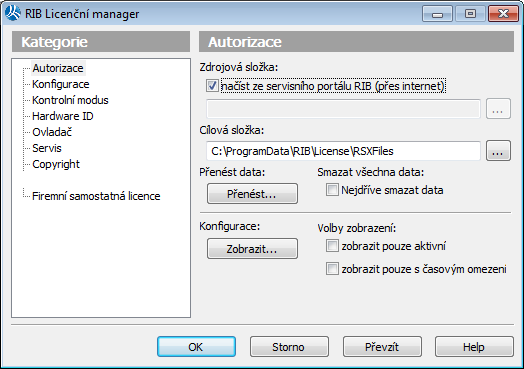The width and height of the screenshot is (524, 369).
Task: Maximize the RIB Licenční manager window
Action: (470, 14)
